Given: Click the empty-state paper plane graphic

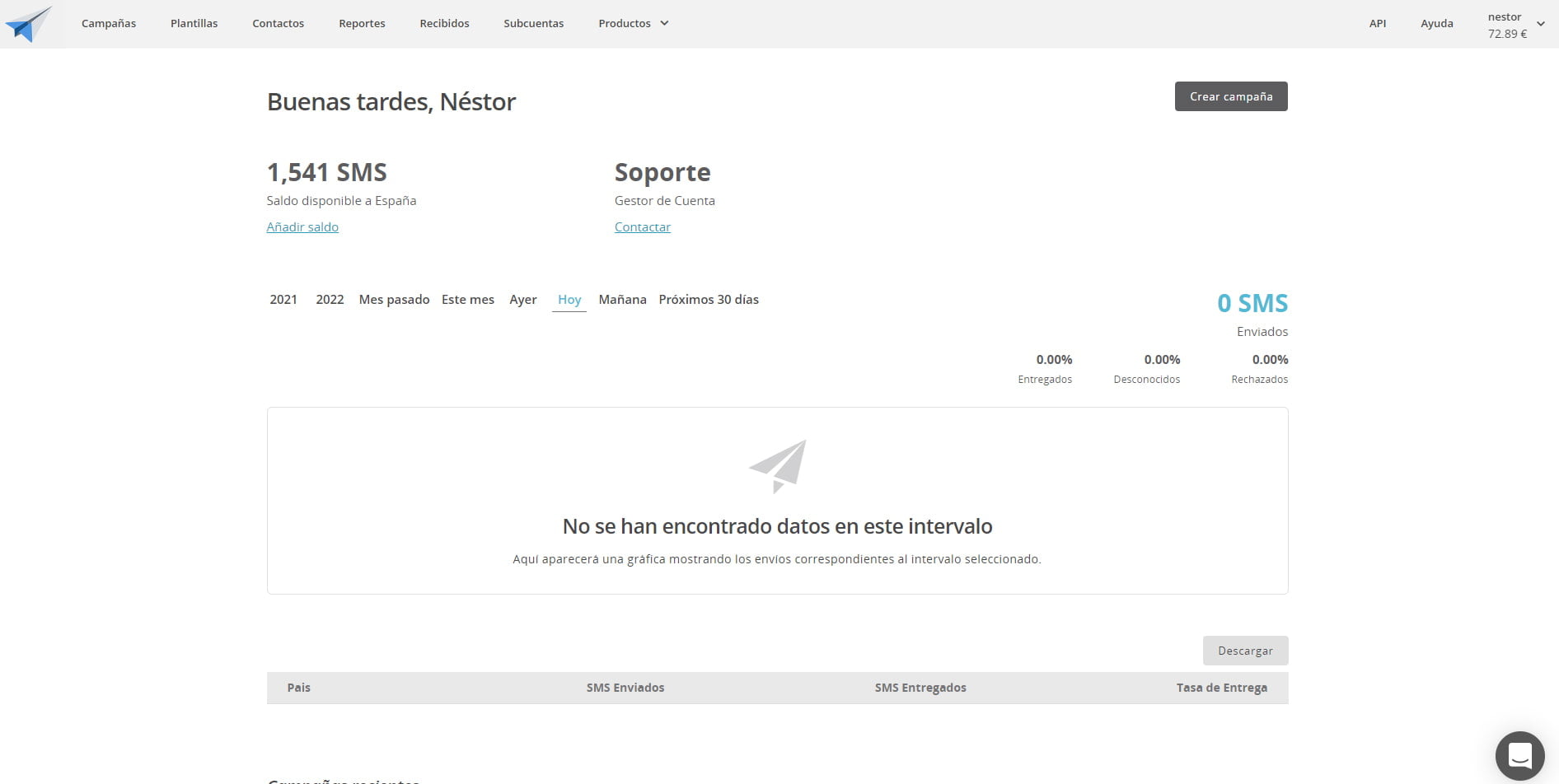Looking at the screenshot, I should (777, 465).
